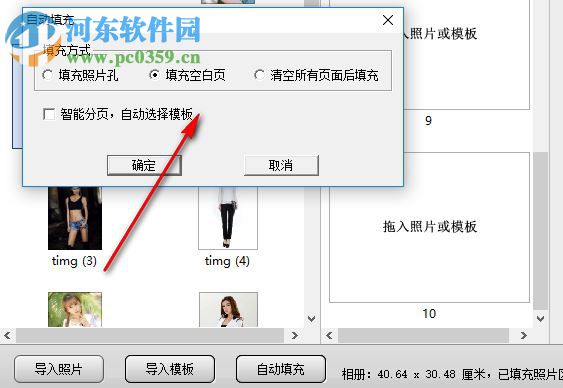Screen dimensions: 563x388
Task: Select the timg (4) photo thumbnail
Action: 228,218
